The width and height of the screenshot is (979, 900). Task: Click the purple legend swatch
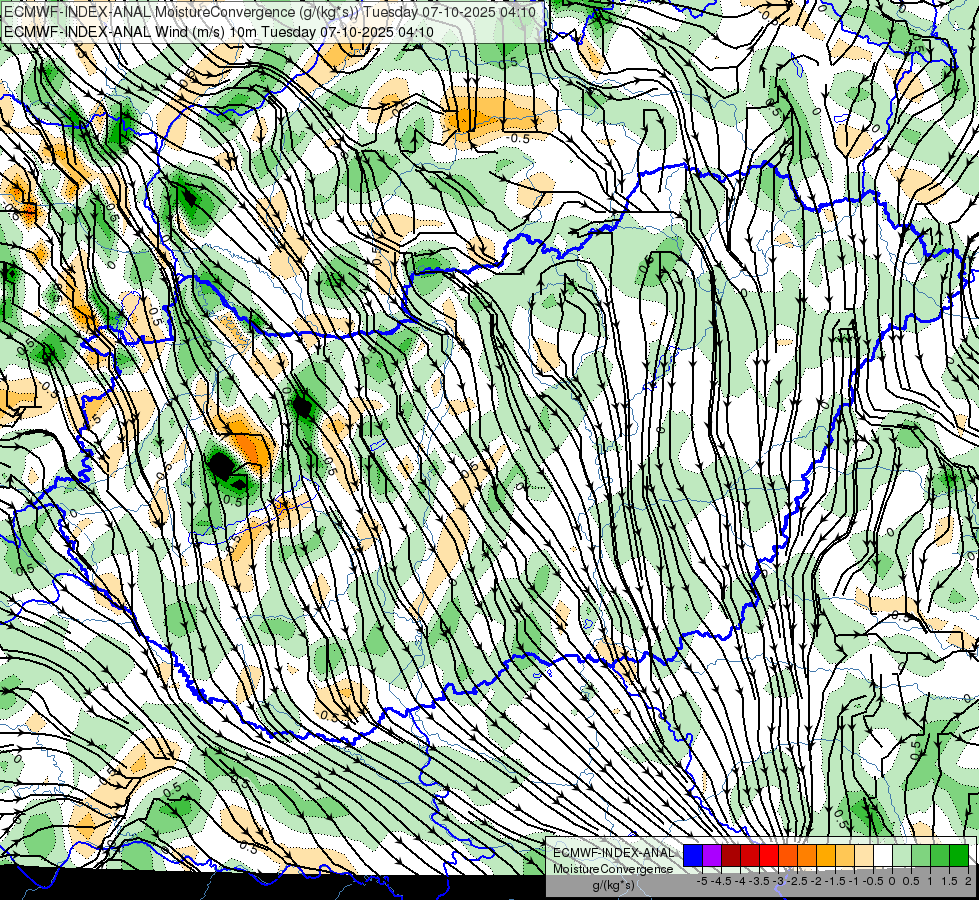tap(712, 855)
